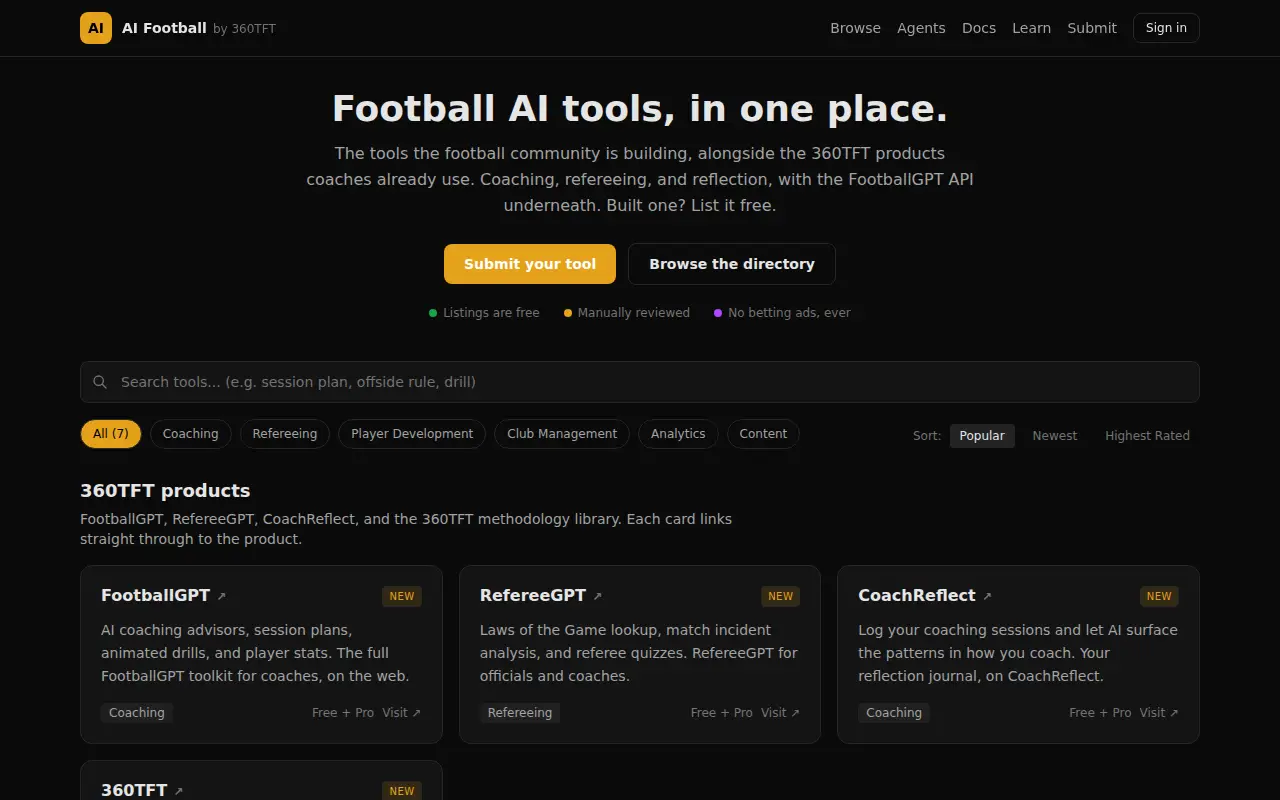This screenshot has height=800, width=1280.
Task: Click the "Manually reviewed" text
Action: [634, 313]
